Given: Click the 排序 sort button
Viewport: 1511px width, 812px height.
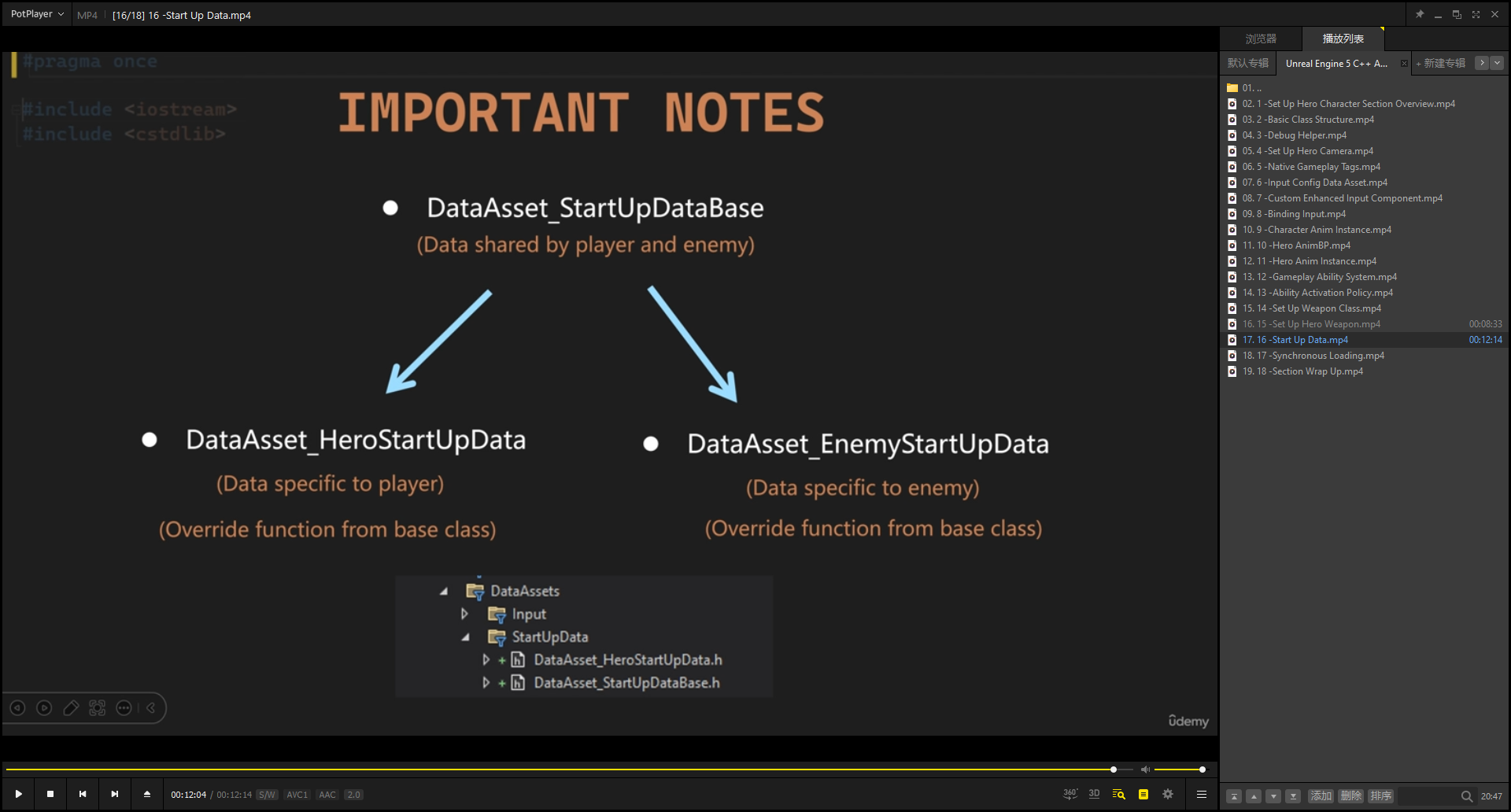Looking at the screenshot, I should (x=1381, y=796).
